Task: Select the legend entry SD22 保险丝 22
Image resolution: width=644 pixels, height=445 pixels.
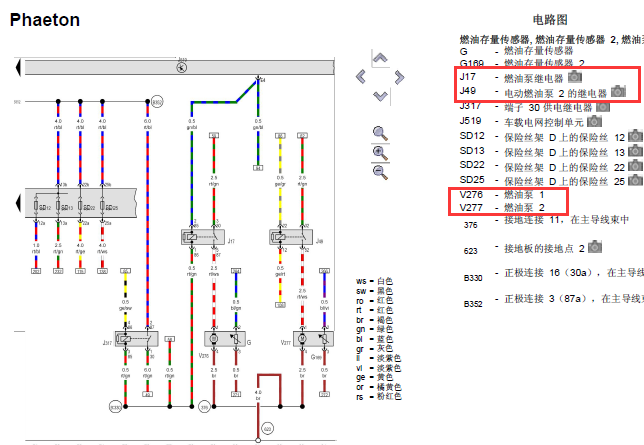Action: point(542,166)
